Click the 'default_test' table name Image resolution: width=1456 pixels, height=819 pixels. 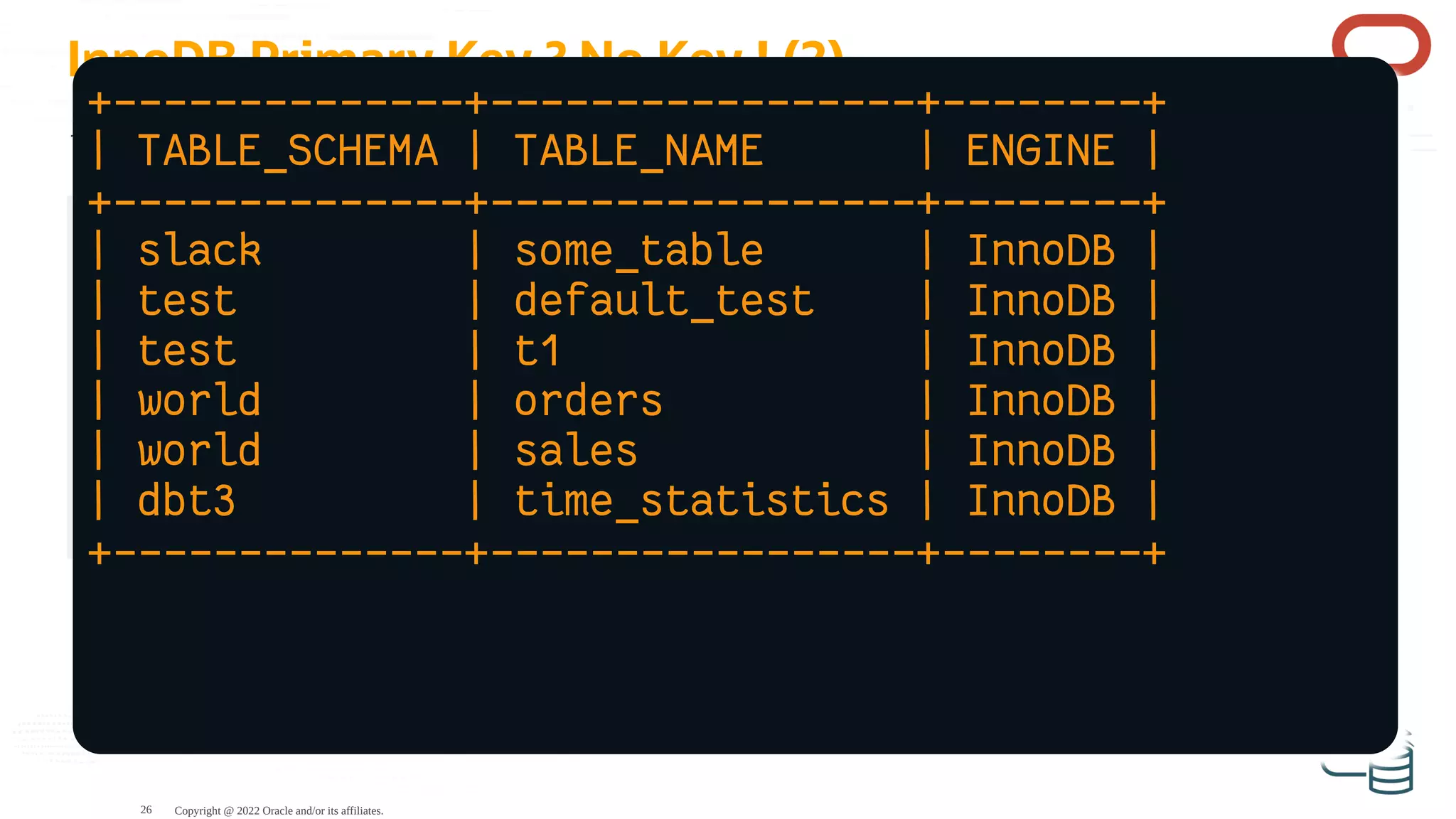click(663, 301)
